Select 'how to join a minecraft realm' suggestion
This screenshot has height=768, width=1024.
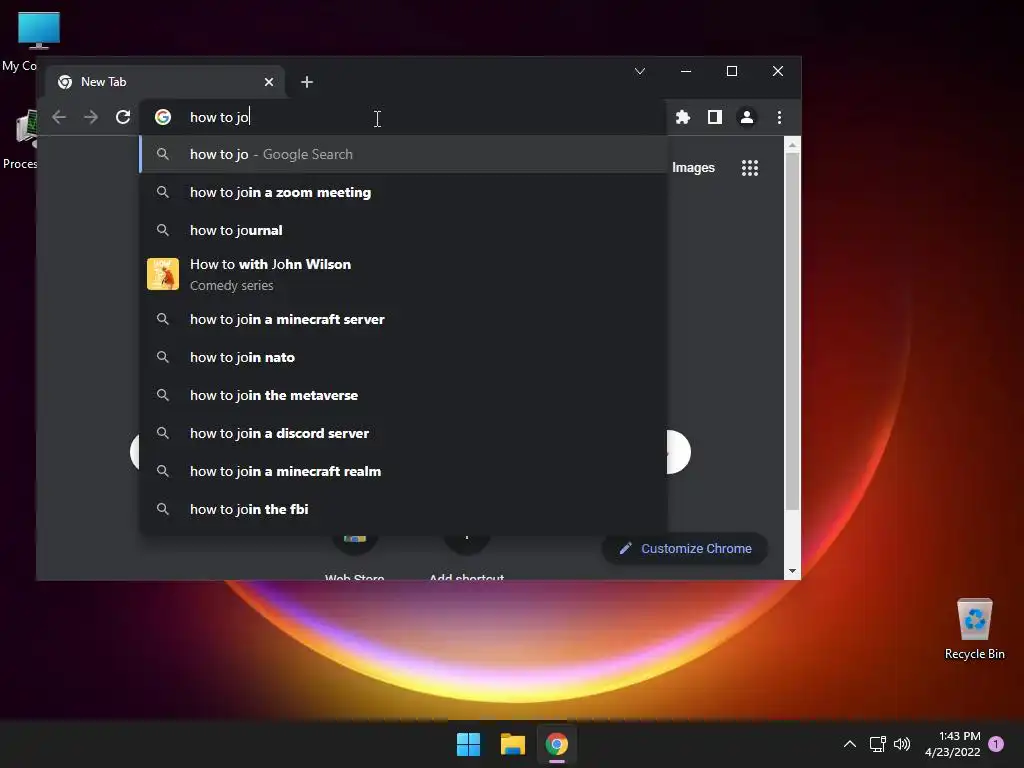coord(403,471)
